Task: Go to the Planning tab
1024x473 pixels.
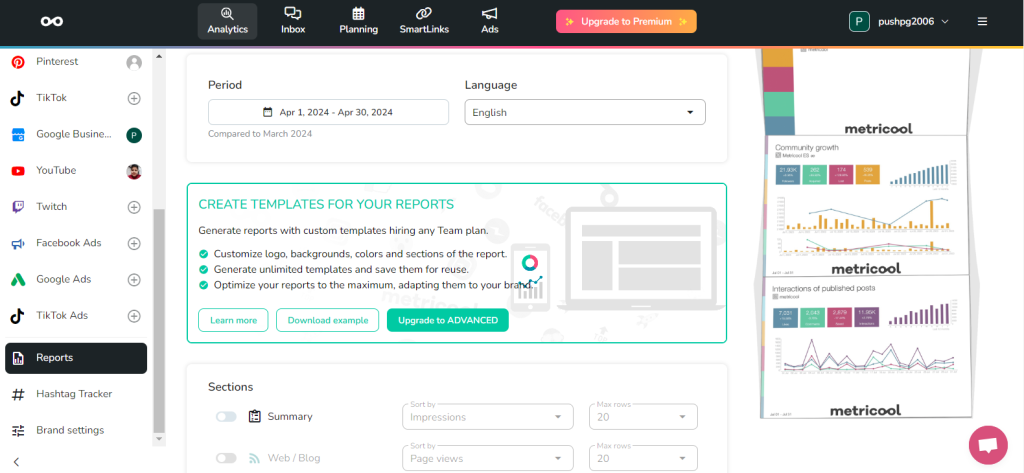Action: [x=359, y=22]
